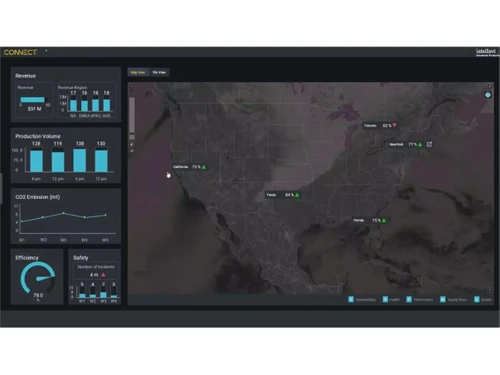The height and width of the screenshot is (375, 500).
Task: Click the 'Revenue Region' chart heading
Action: (x=72, y=87)
